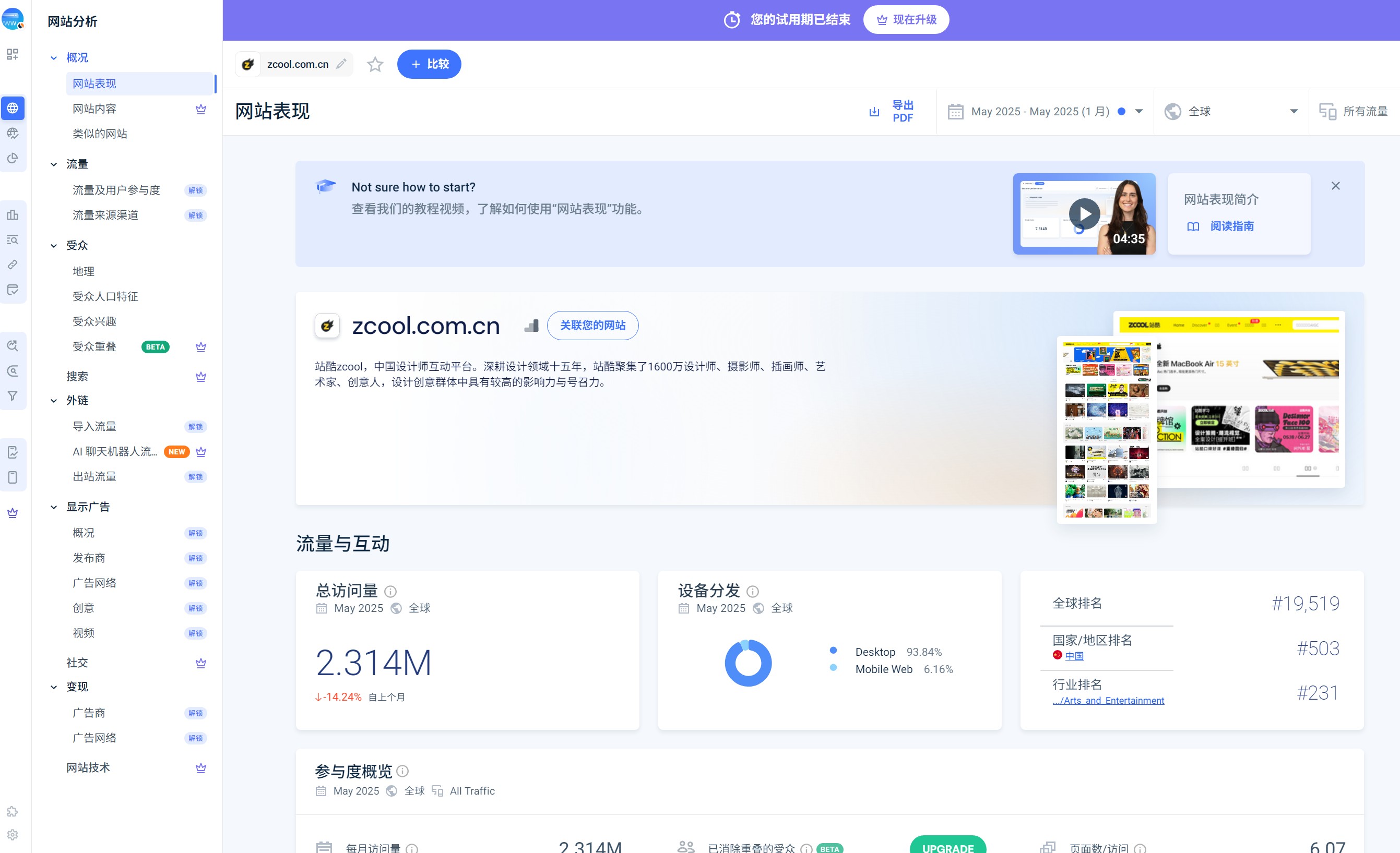Open 类似的网站 in sidebar

coord(99,134)
